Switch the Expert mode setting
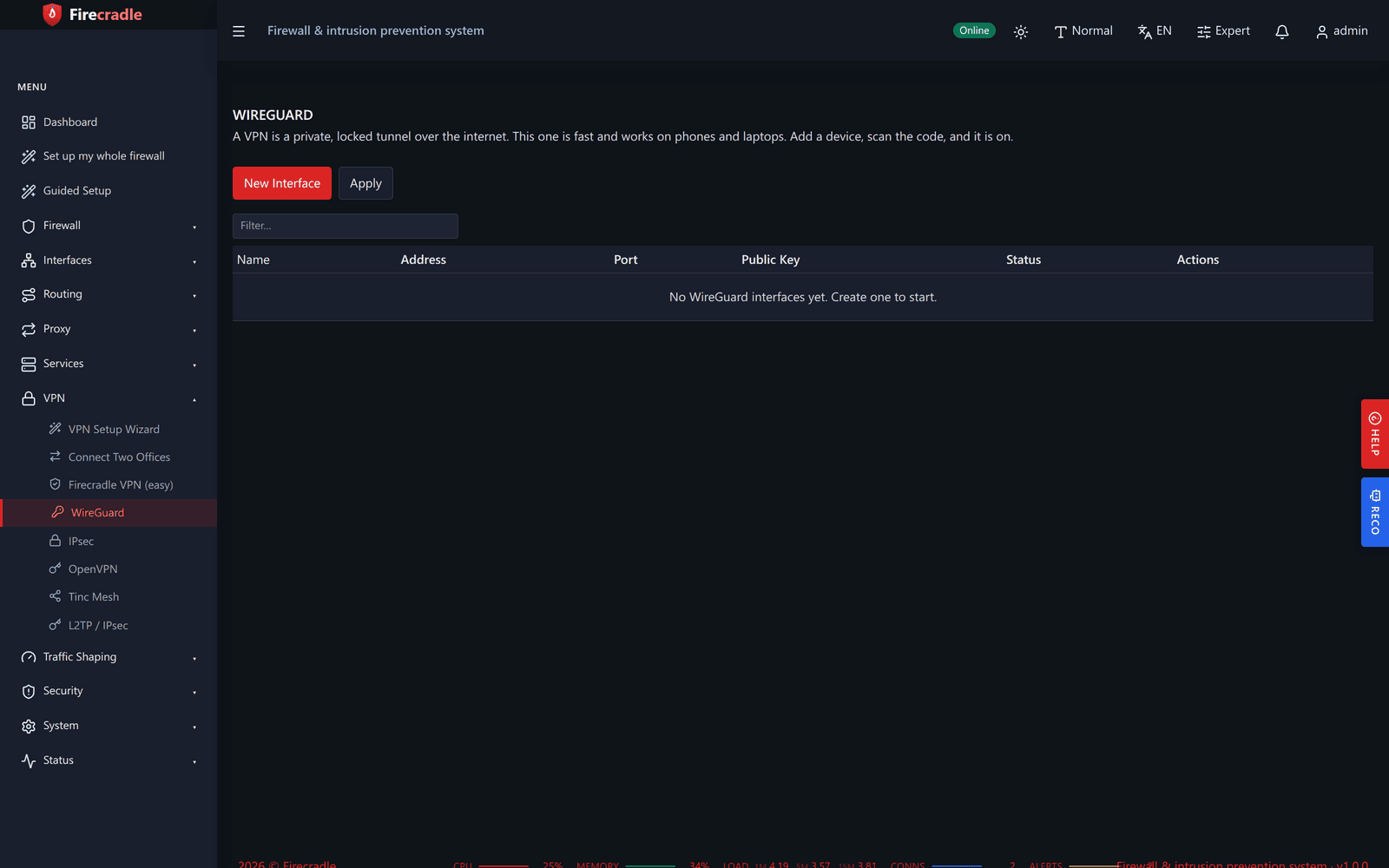Viewport: 1389px width, 868px height. [1224, 31]
